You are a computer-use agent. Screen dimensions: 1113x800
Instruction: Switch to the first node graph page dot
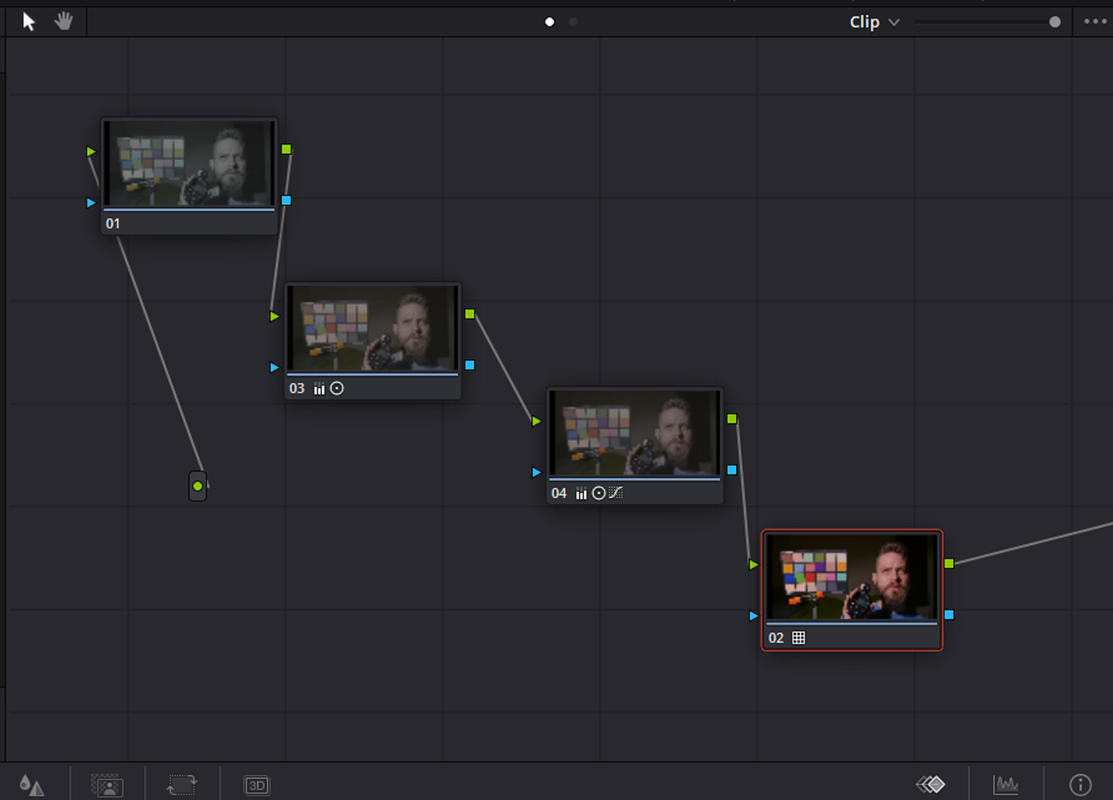(549, 22)
